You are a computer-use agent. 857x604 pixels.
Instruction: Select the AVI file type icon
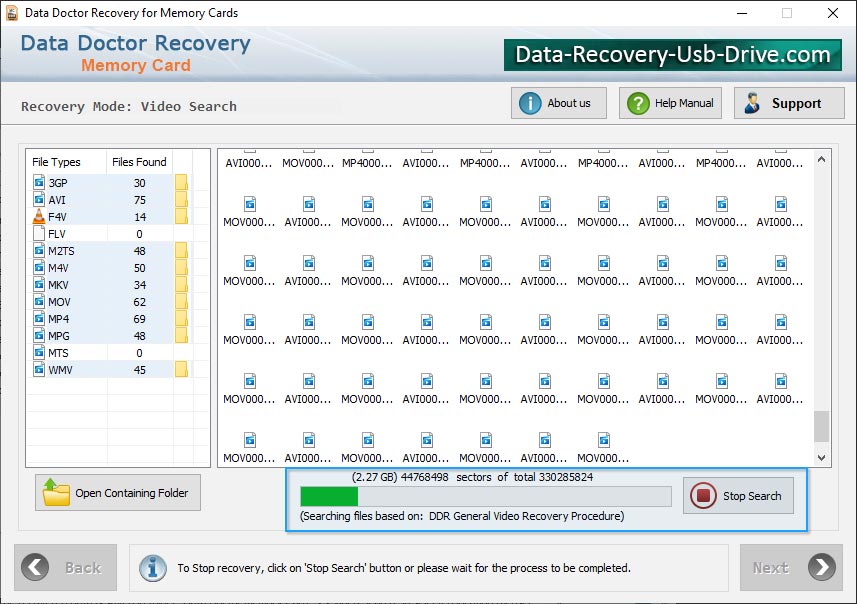pos(39,199)
